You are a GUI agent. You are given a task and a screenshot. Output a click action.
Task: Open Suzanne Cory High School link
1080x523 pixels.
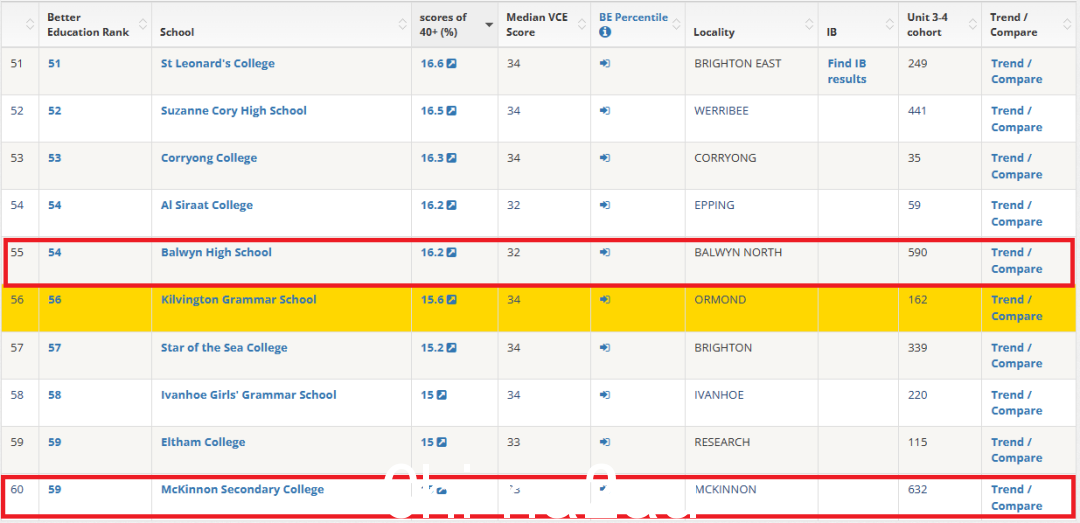(233, 111)
